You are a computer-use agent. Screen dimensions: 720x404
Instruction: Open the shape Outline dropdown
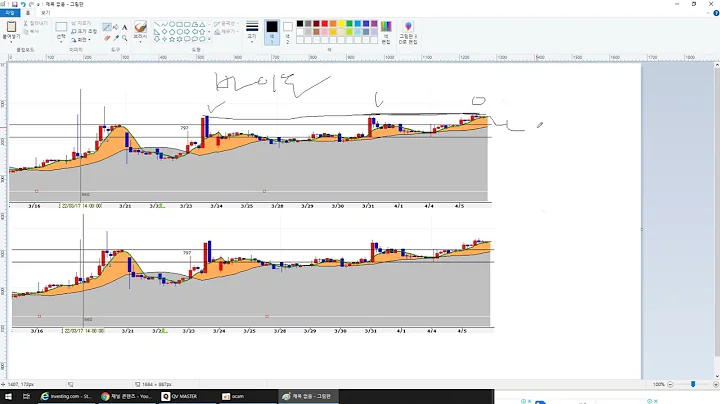(x=225, y=23)
